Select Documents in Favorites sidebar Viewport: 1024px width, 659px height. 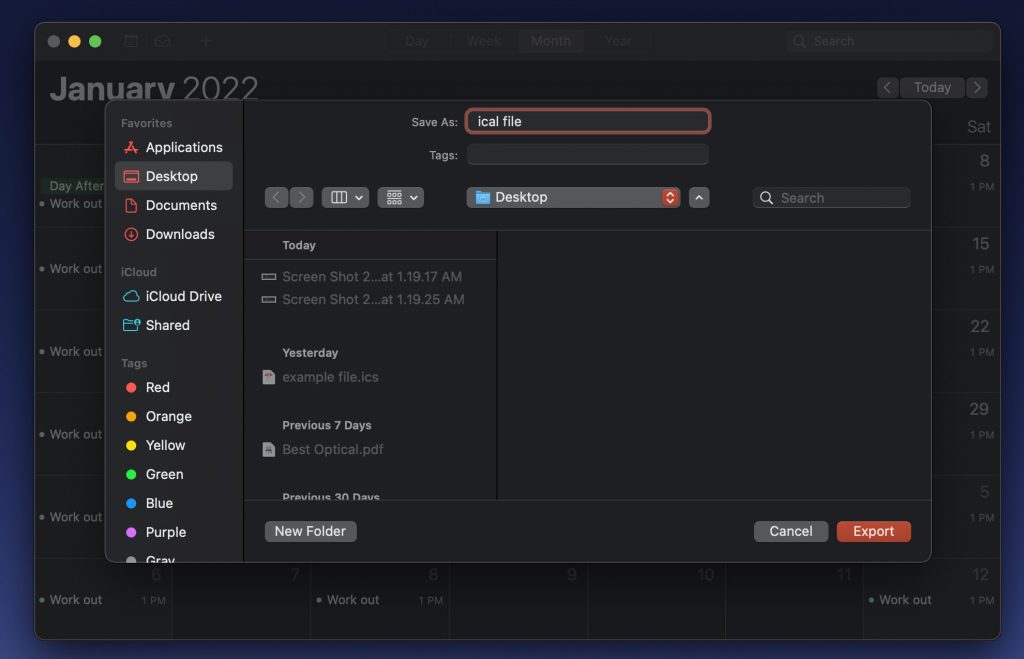click(180, 205)
